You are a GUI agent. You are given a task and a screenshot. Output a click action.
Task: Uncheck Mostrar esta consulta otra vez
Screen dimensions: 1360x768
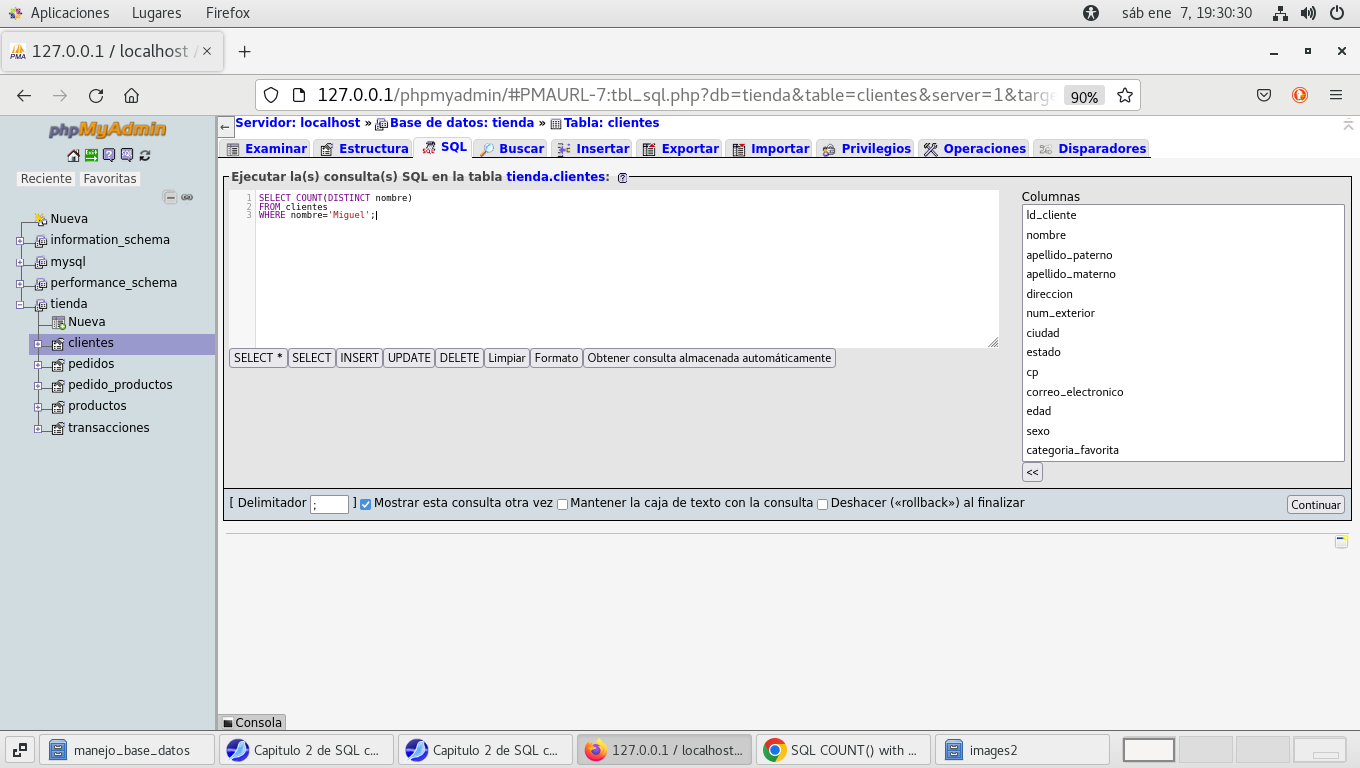click(x=365, y=504)
